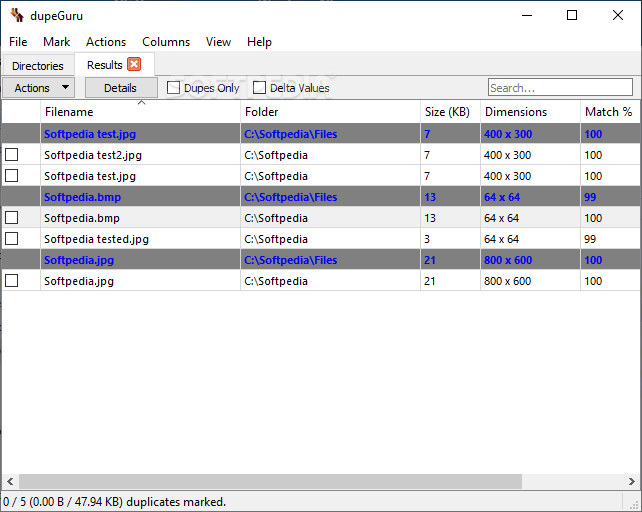
Task: Minimize the dupeGuru window
Action: pos(527,16)
